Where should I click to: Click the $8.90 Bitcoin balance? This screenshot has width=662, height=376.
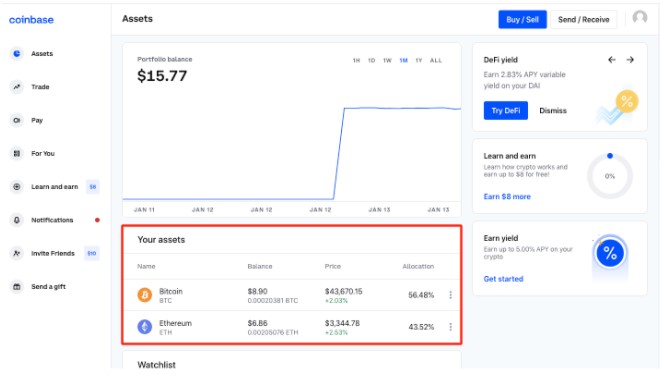[x=257, y=291]
